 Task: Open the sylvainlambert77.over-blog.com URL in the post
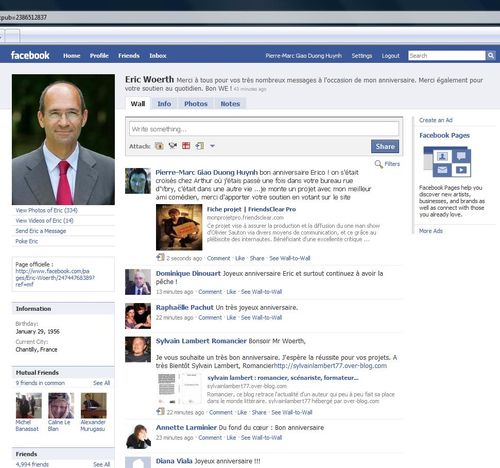pyautogui.click(x=330, y=366)
